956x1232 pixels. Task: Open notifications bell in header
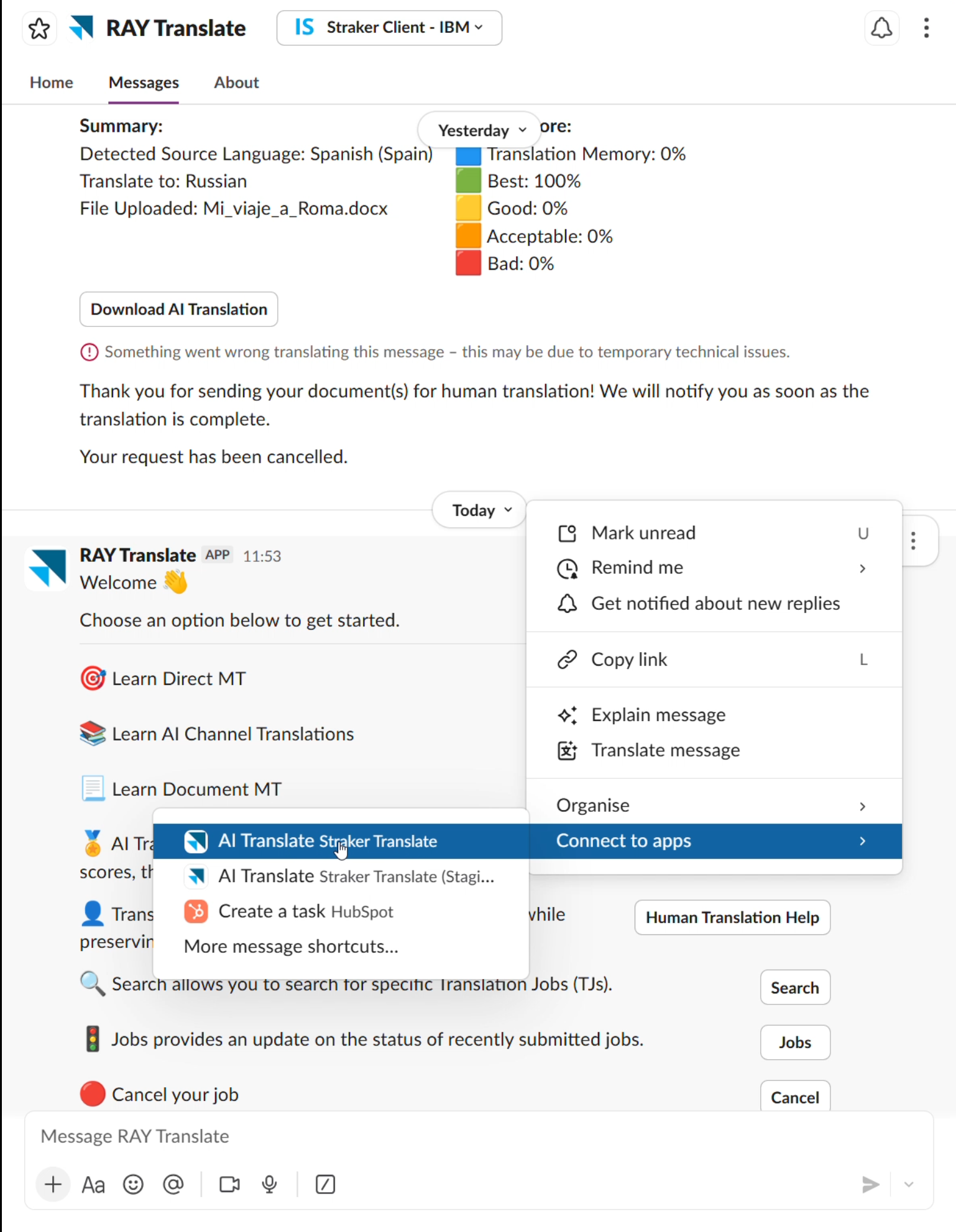point(881,29)
